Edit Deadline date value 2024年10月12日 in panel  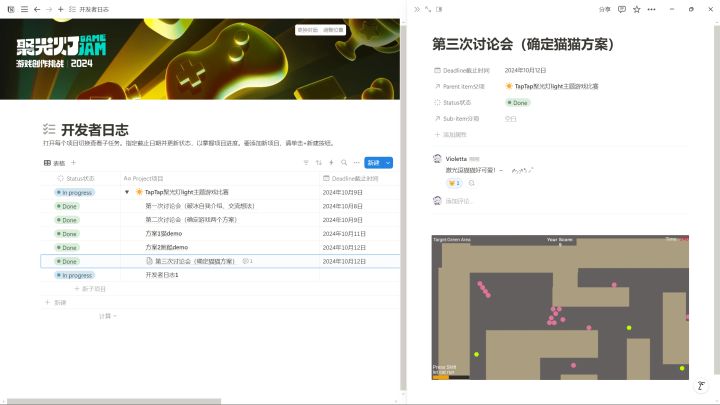(525, 71)
